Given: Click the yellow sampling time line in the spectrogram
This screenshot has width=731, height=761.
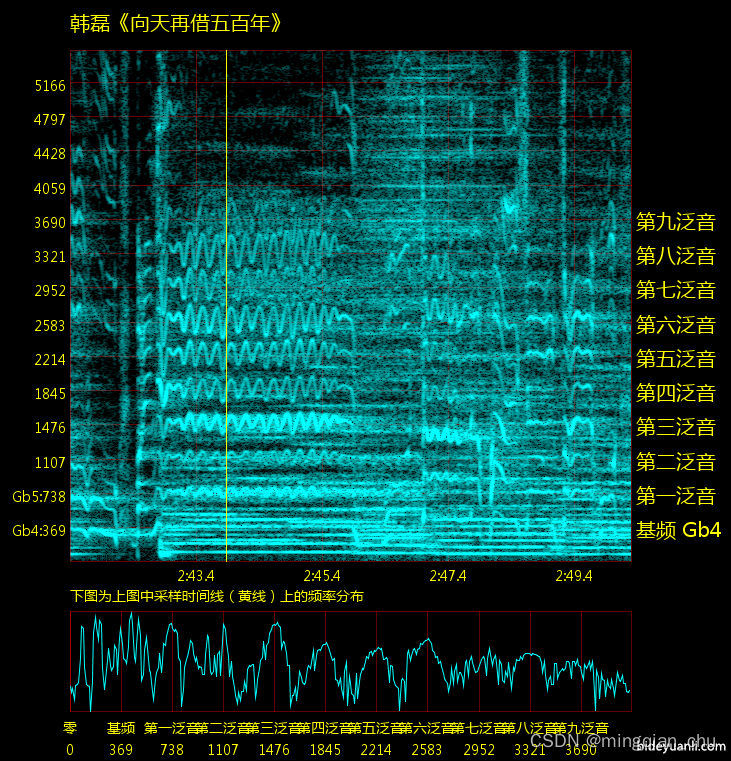Looking at the screenshot, I should pos(226,306).
